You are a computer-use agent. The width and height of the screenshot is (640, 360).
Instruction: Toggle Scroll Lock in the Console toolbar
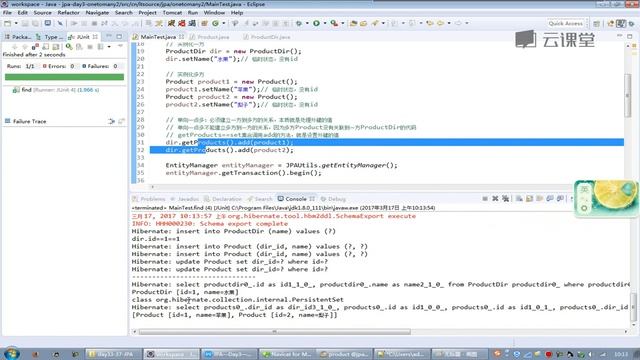(x=529, y=199)
